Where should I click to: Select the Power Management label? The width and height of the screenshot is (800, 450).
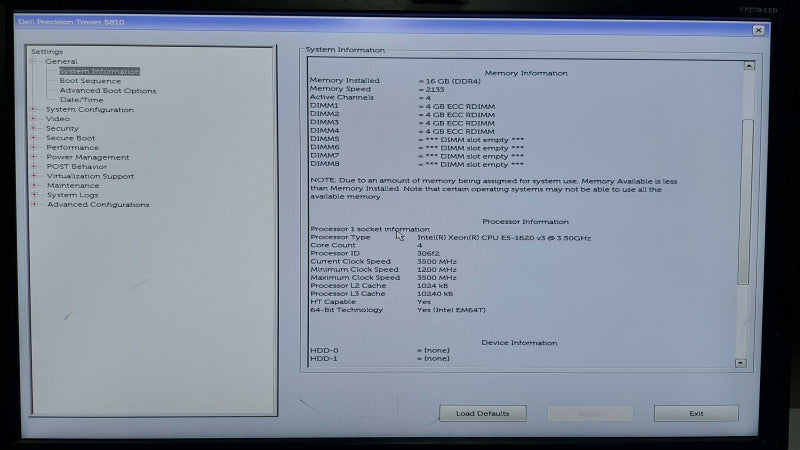tap(88, 157)
